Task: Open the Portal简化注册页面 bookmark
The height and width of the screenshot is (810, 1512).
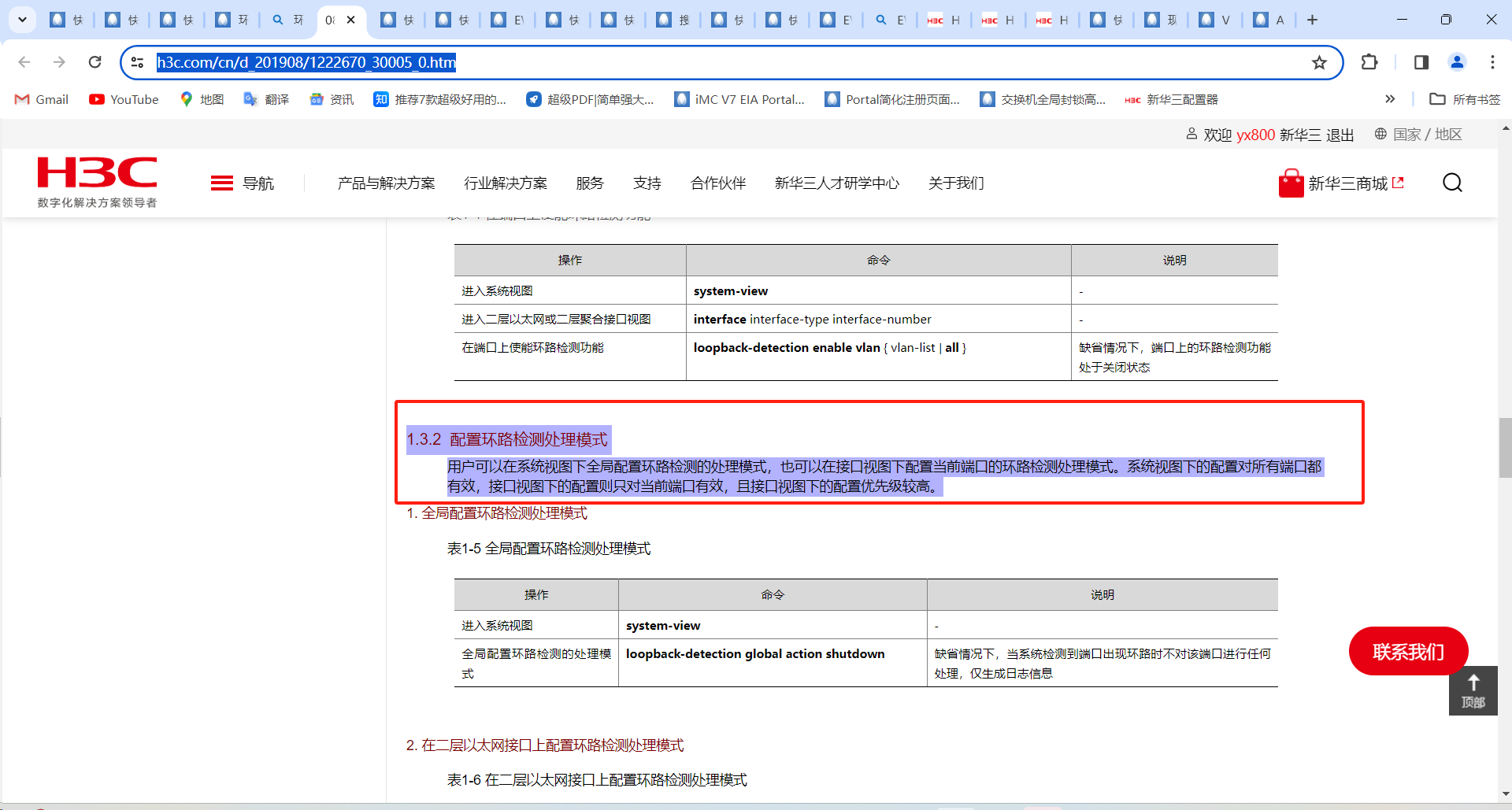Action: point(892,99)
